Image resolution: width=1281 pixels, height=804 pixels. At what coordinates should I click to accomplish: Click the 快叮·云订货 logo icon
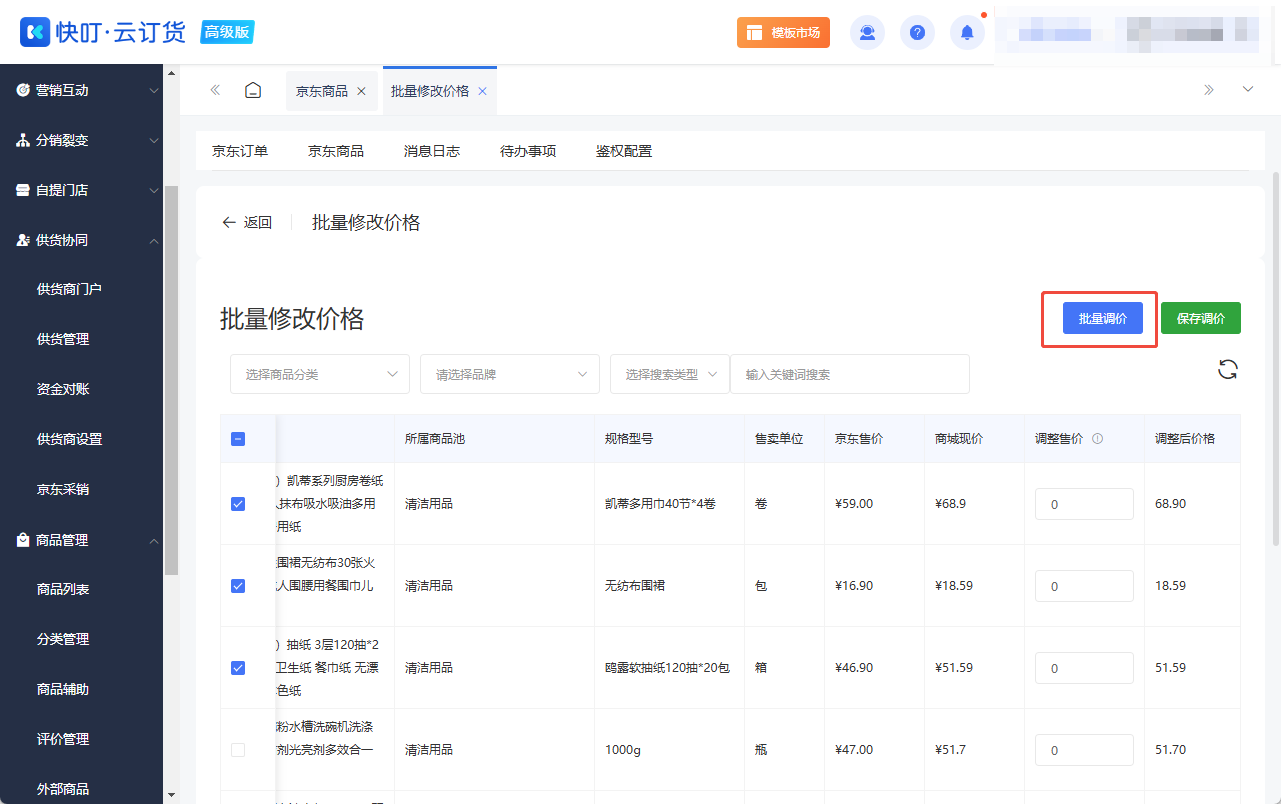click(35, 32)
